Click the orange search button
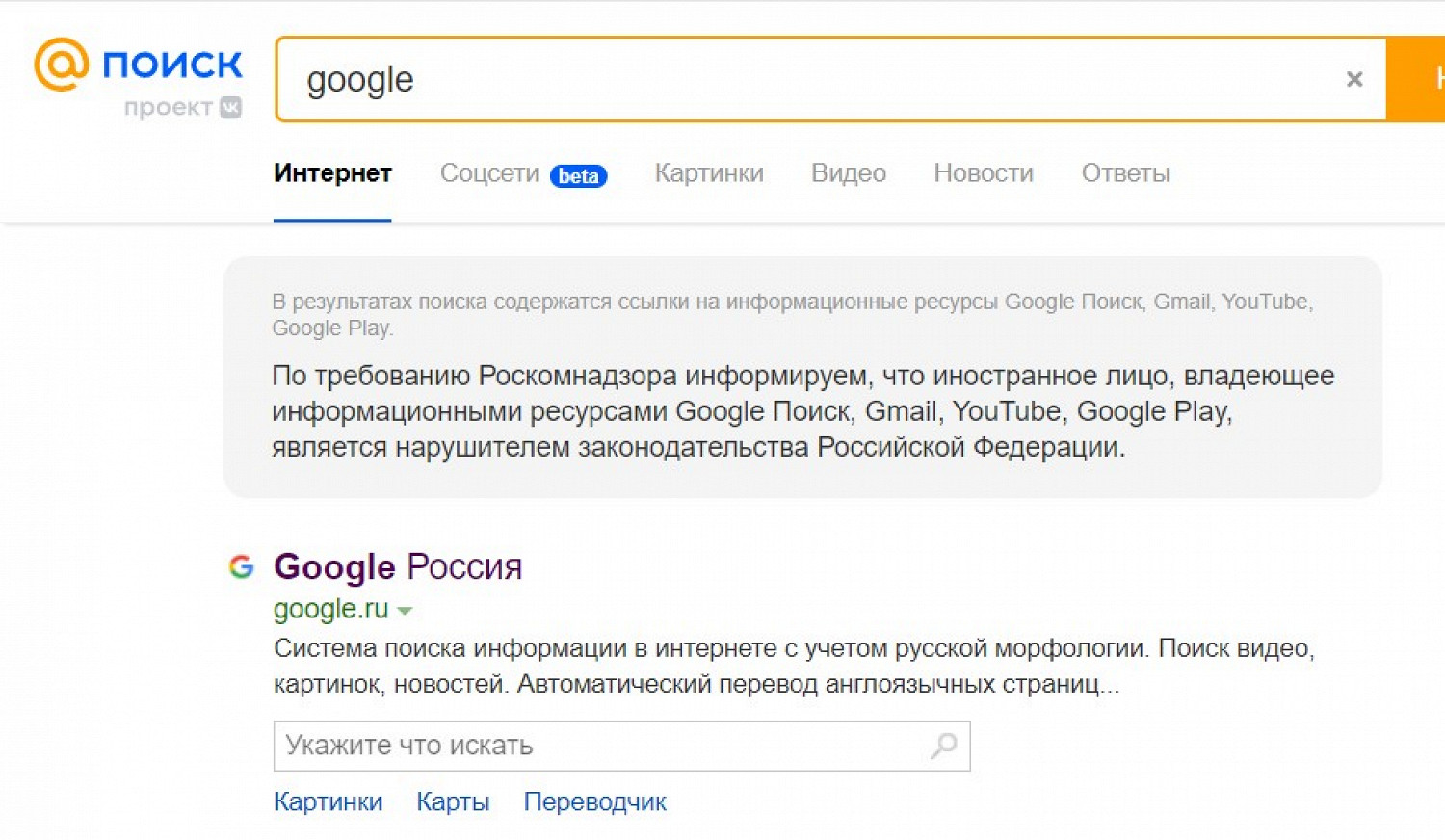Image resolution: width=1445 pixels, height=840 pixels. [1416, 80]
